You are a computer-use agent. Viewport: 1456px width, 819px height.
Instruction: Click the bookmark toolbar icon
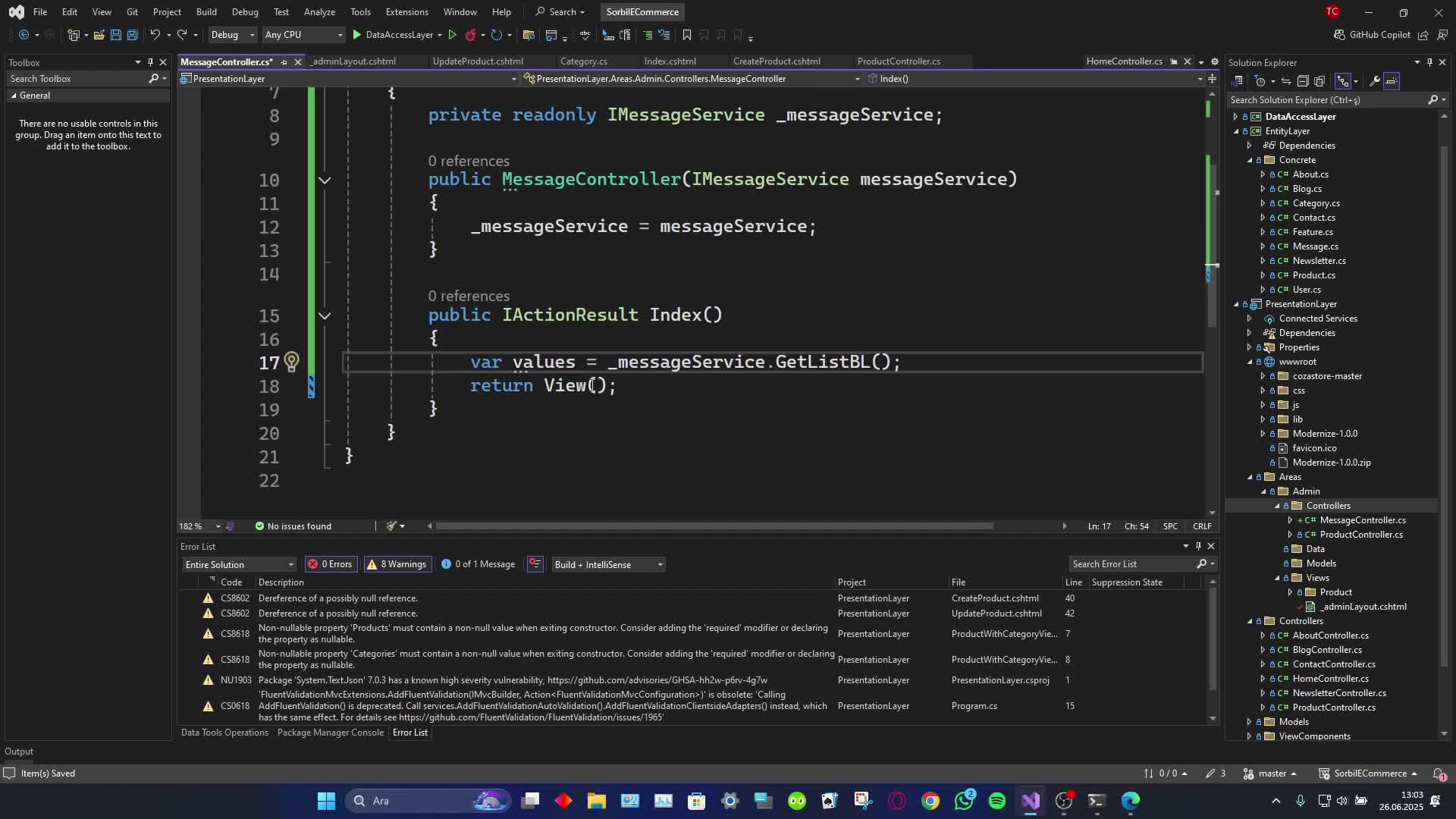pyautogui.click(x=686, y=35)
